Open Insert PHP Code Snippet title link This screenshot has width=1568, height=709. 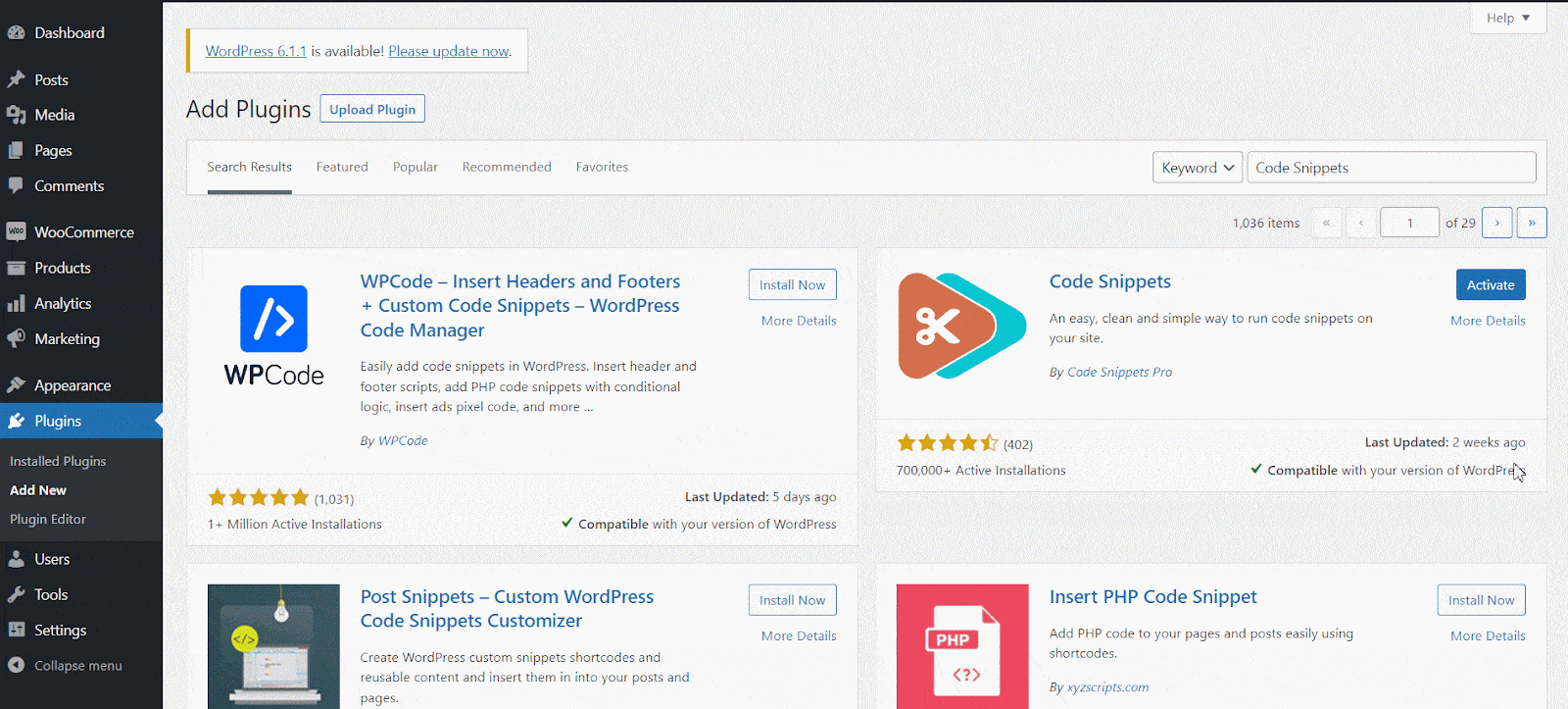pos(1152,597)
